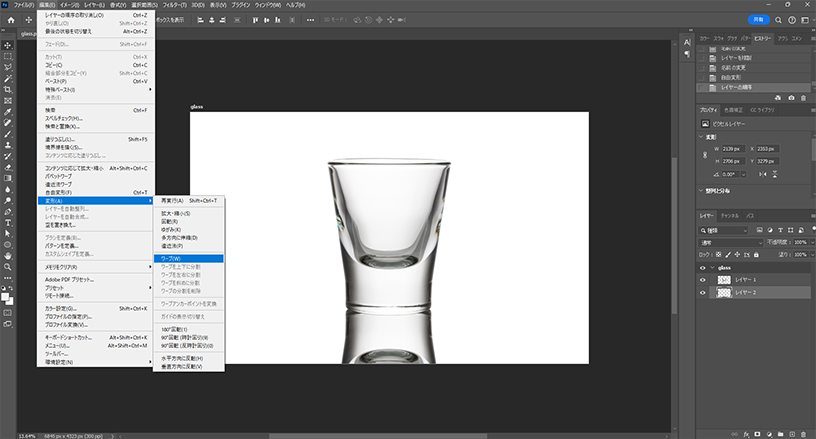
Task: Select the Lasso tool
Action: pyautogui.click(x=8, y=67)
